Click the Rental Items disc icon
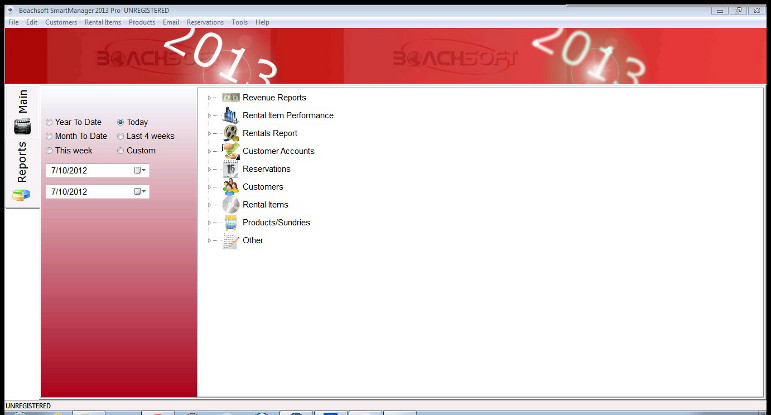Image resolution: width=771 pixels, height=415 pixels. (x=231, y=204)
